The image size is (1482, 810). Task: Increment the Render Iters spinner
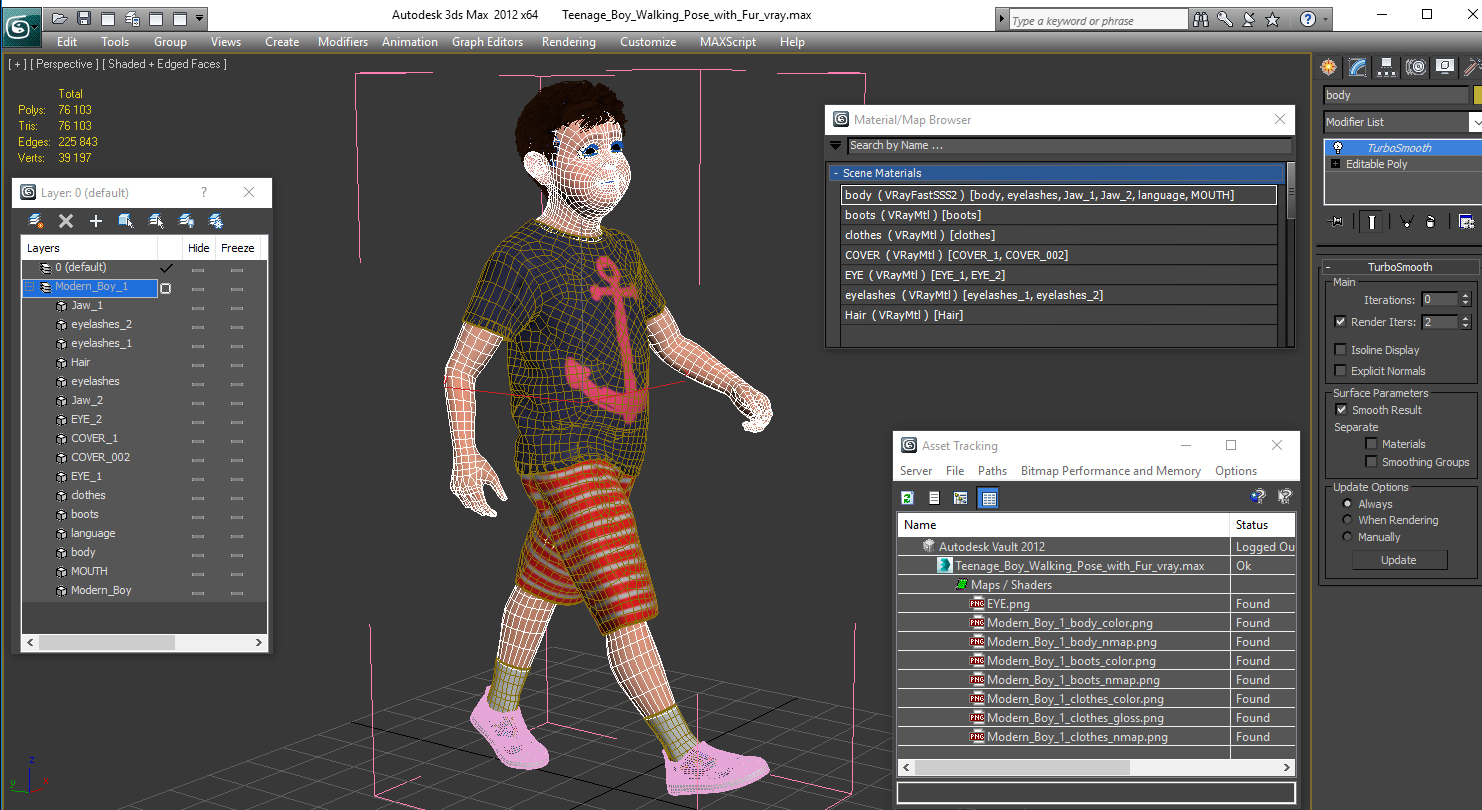1465,319
